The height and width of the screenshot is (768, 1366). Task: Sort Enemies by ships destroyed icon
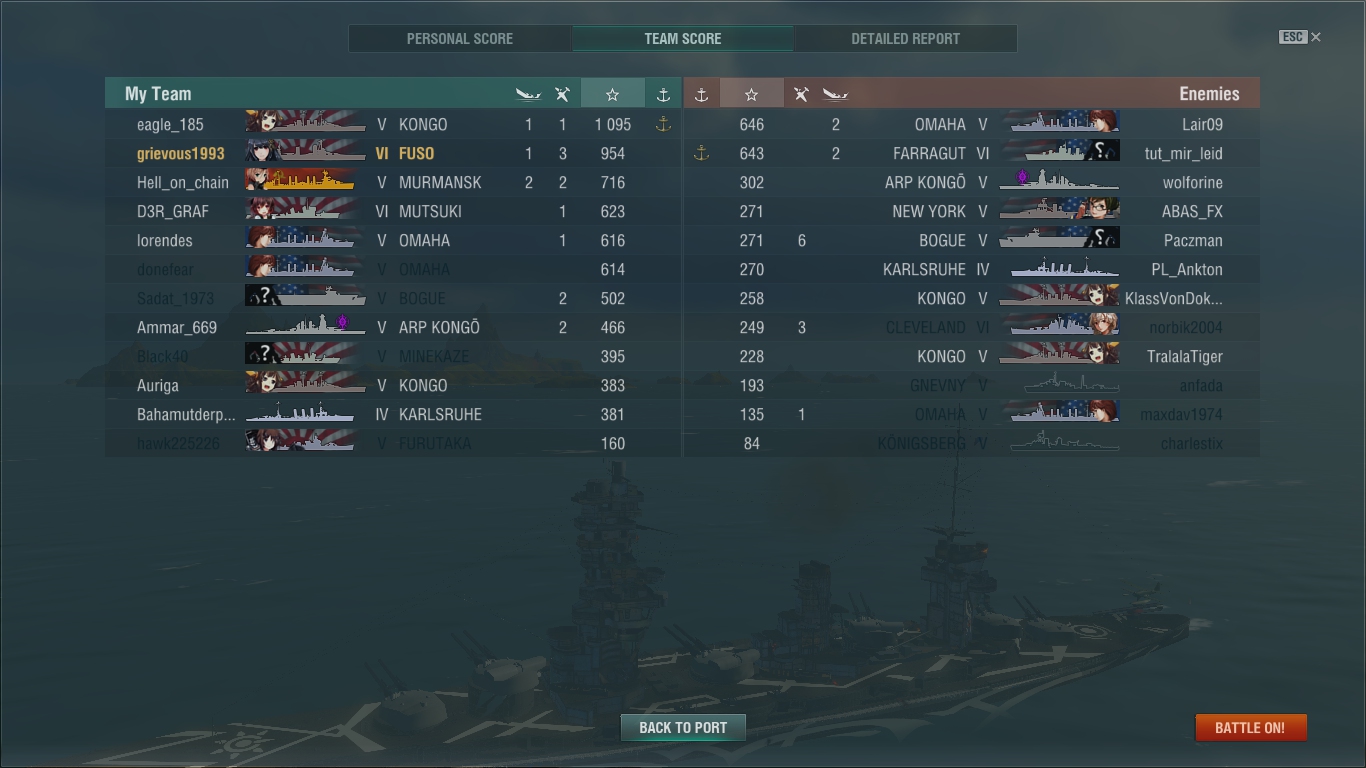coord(835,94)
